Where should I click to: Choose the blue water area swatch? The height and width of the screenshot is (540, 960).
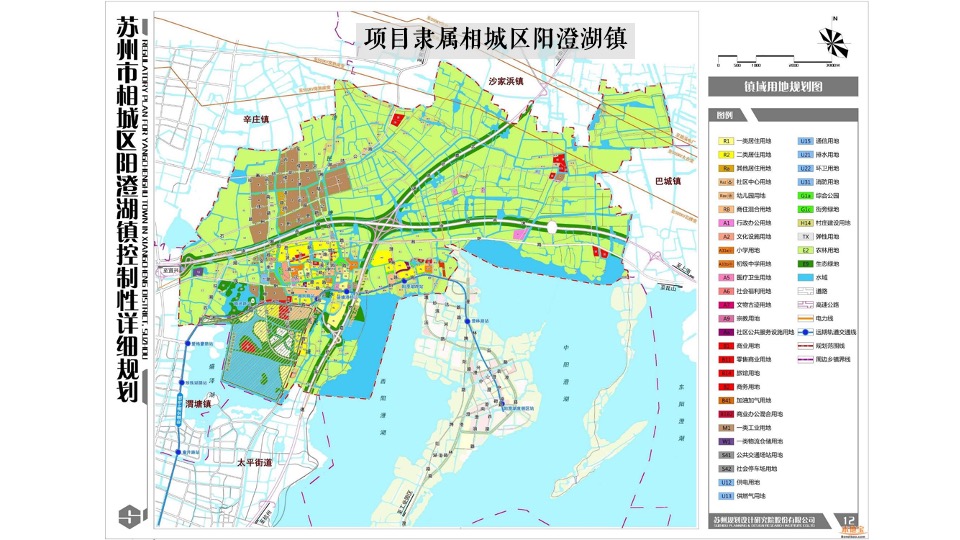pyautogui.click(x=806, y=277)
